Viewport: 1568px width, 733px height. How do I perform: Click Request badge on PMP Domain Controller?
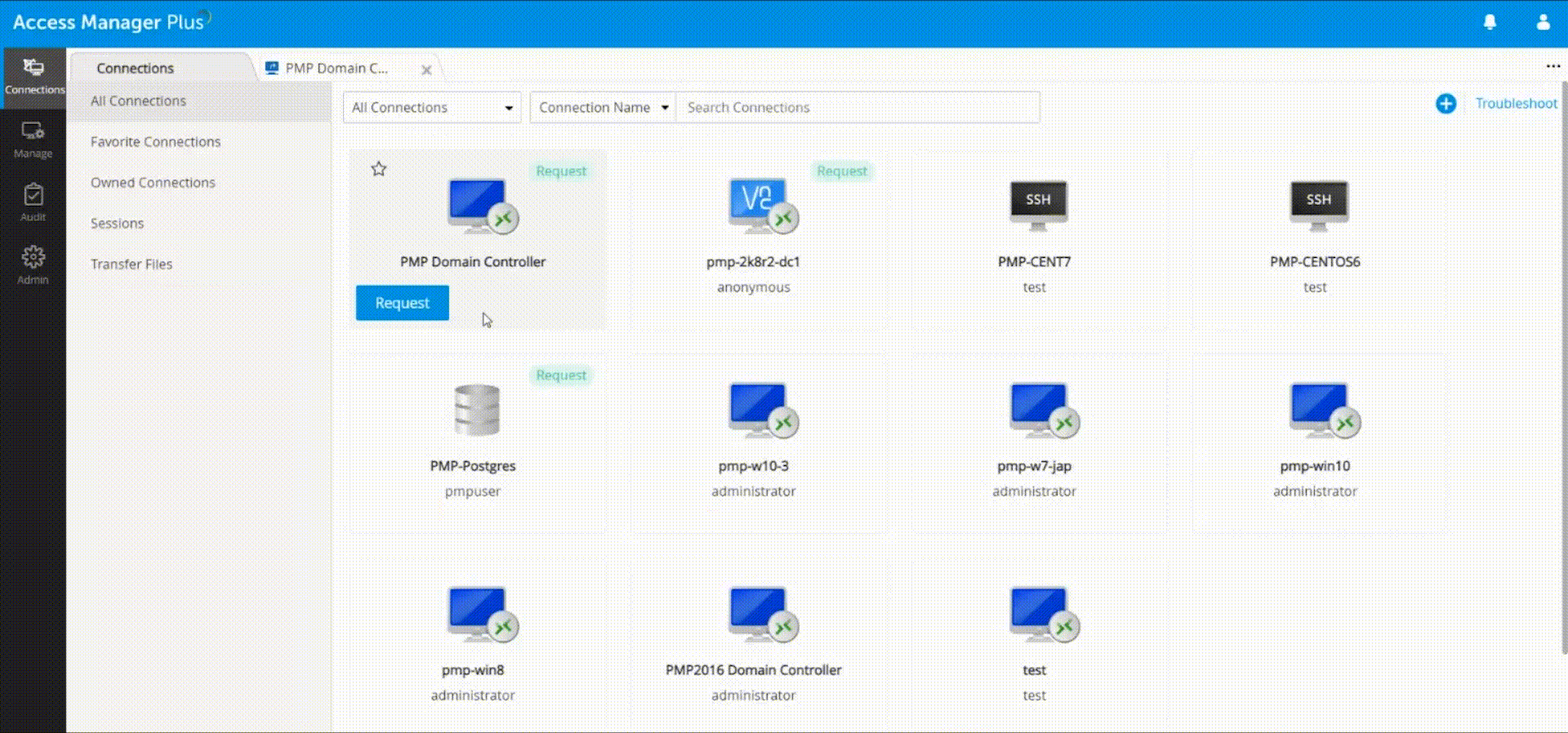(x=561, y=171)
